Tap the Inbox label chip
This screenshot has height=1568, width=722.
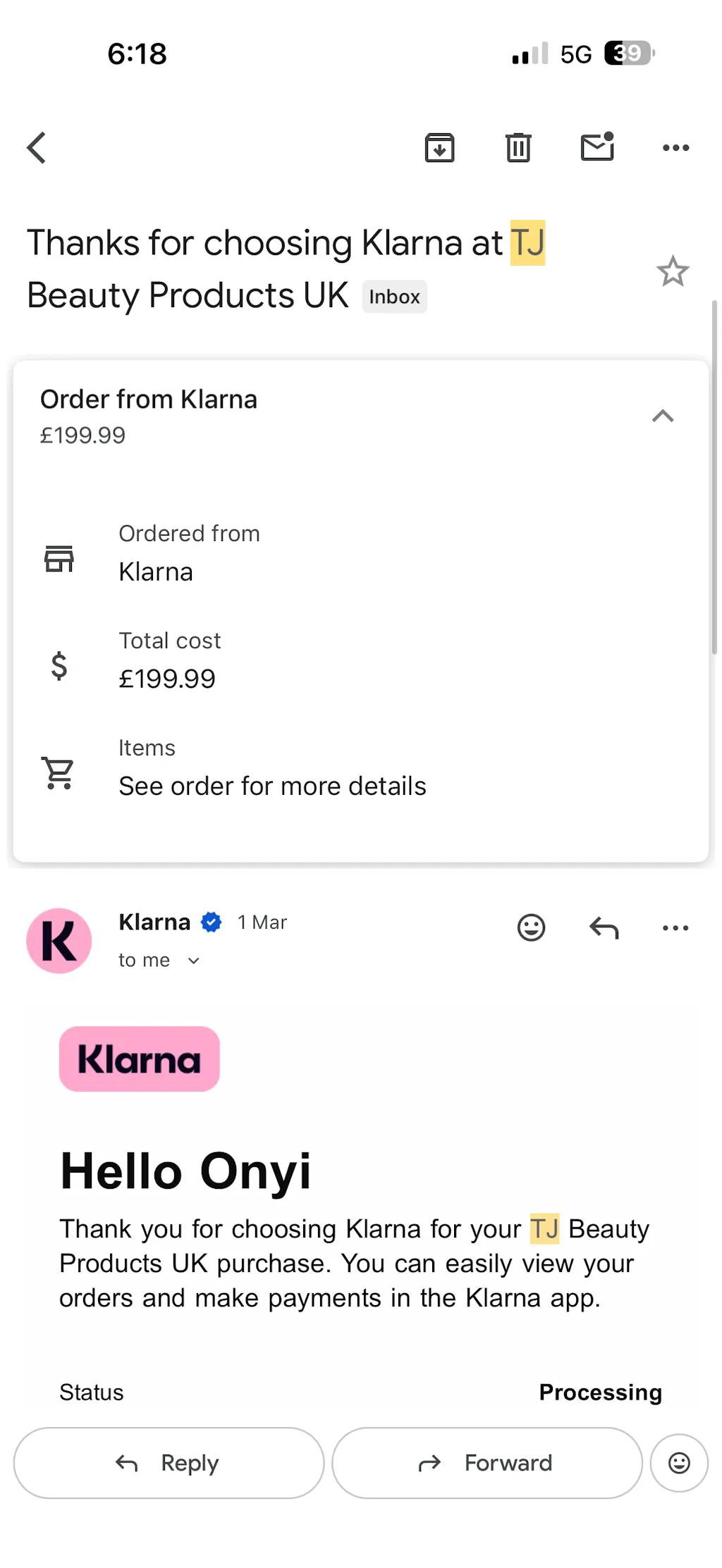click(394, 297)
